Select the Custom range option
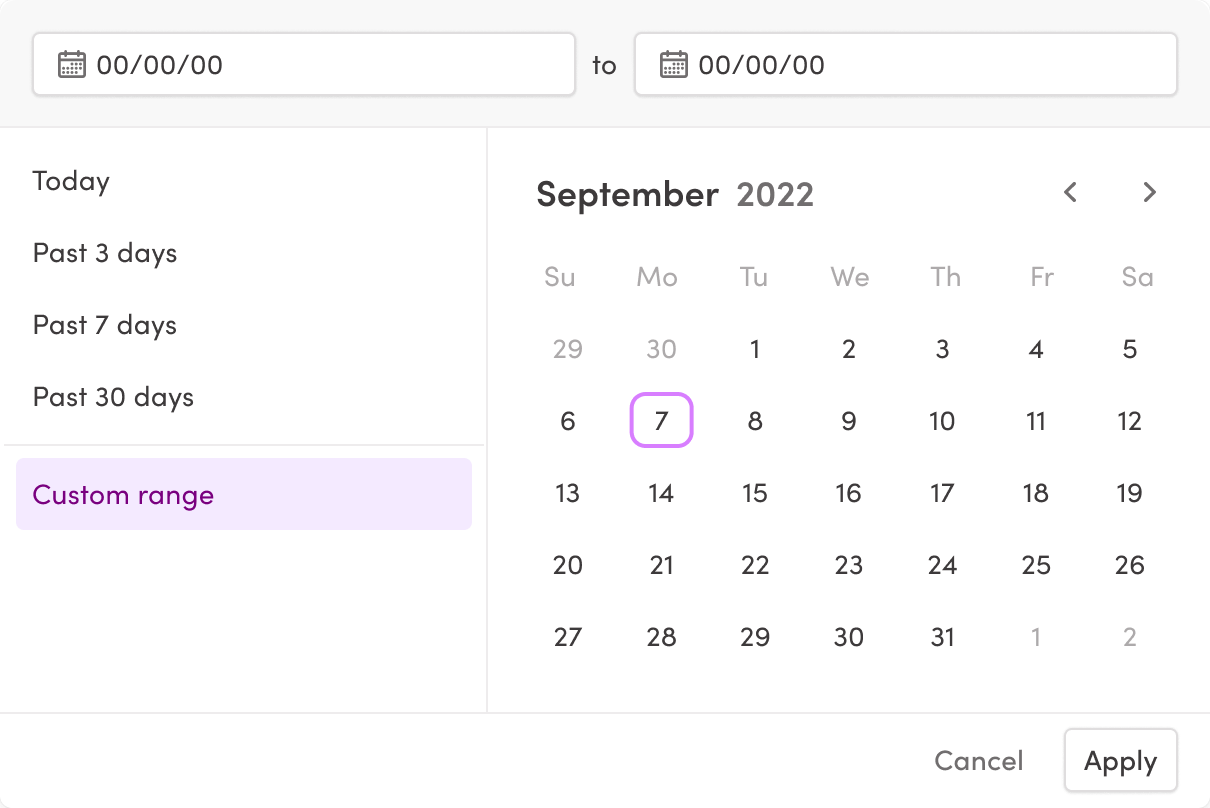This screenshot has width=1210, height=808. [x=122, y=494]
